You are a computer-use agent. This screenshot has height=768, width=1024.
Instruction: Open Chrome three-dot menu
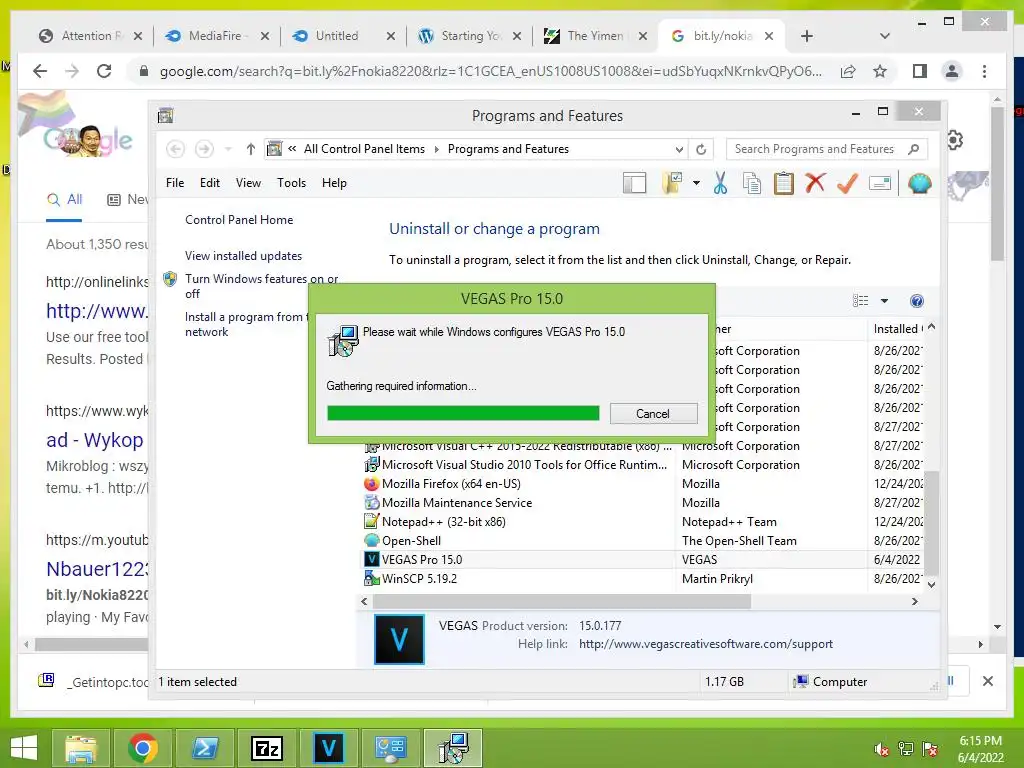click(x=984, y=71)
